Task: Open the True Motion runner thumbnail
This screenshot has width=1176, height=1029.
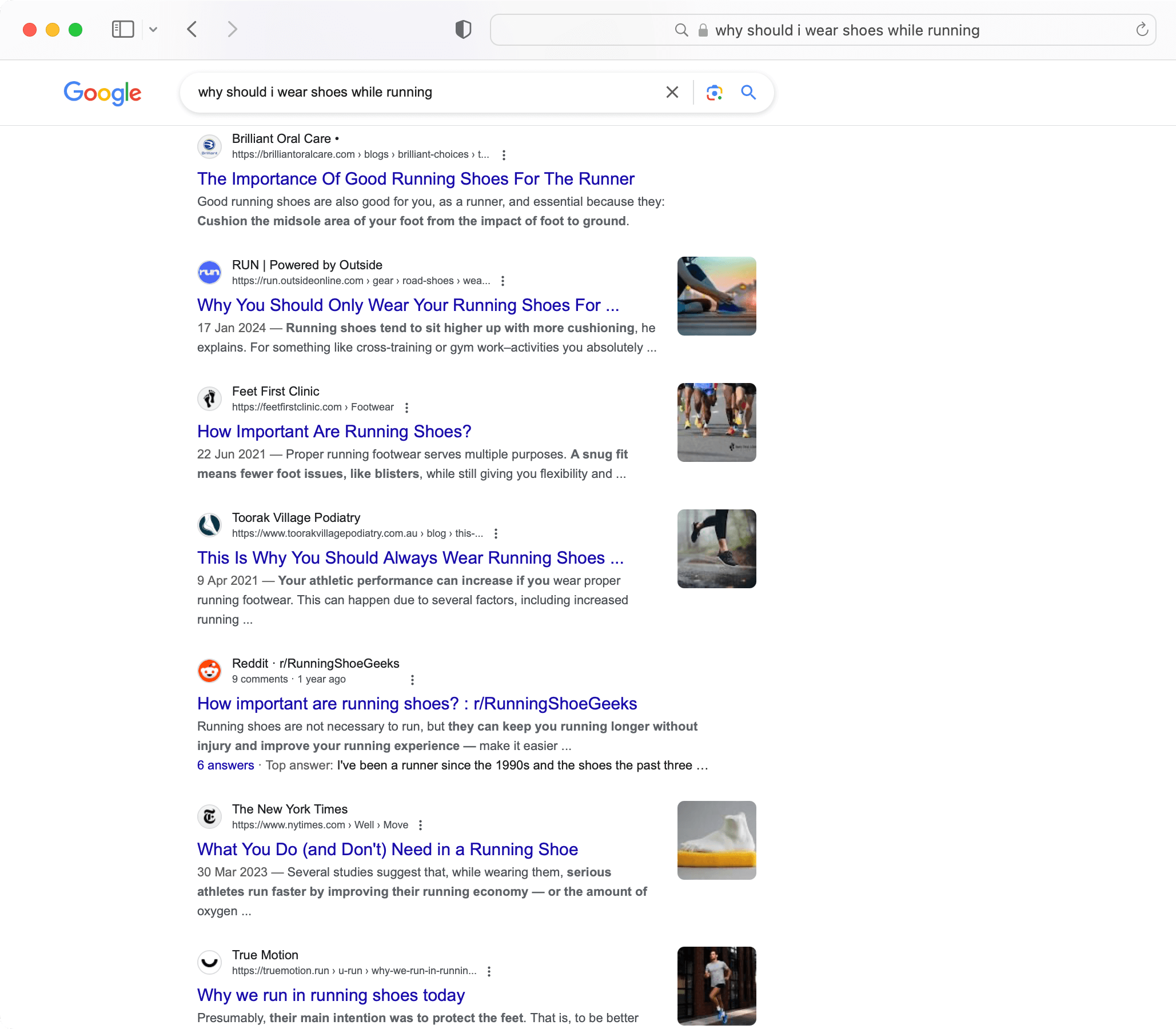Action: click(x=716, y=987)
